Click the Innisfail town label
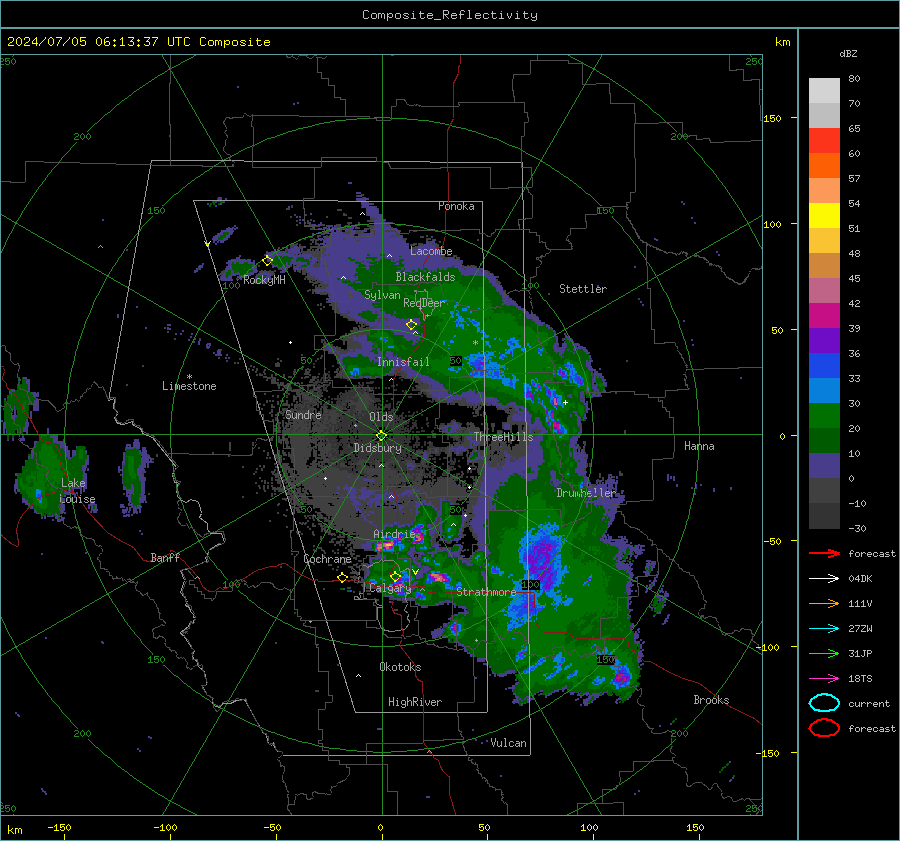 [x=403, y=362]
